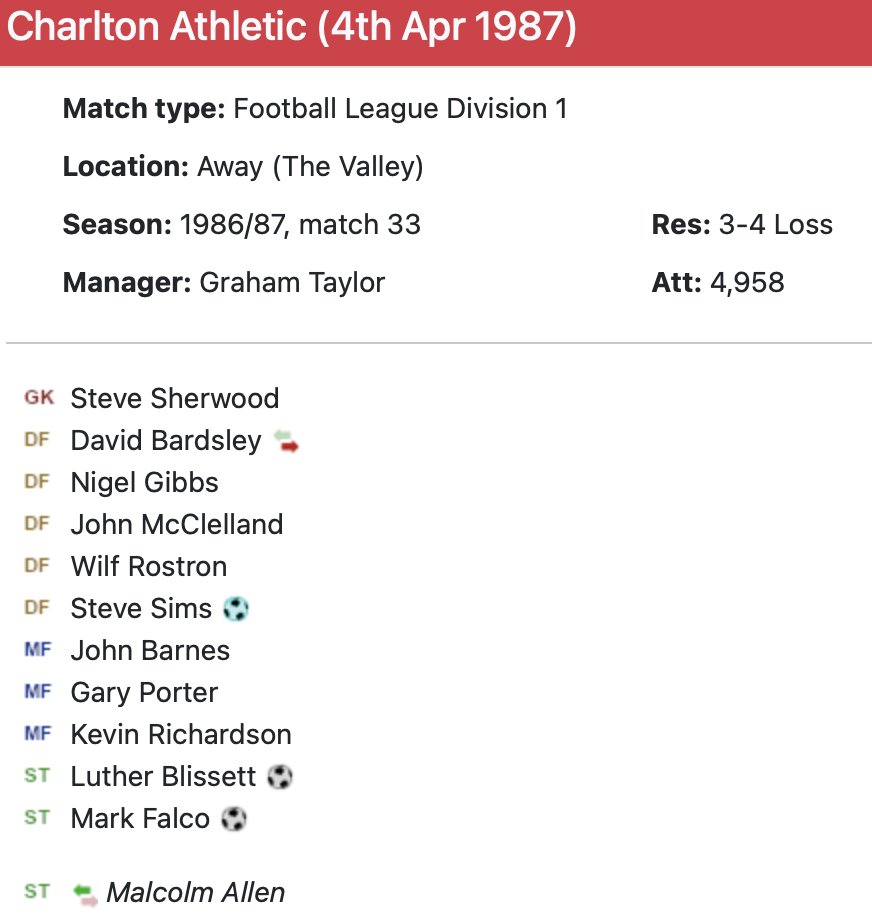Click manager name Graham Taylor
872x920 pixels.
pos(292,283)
